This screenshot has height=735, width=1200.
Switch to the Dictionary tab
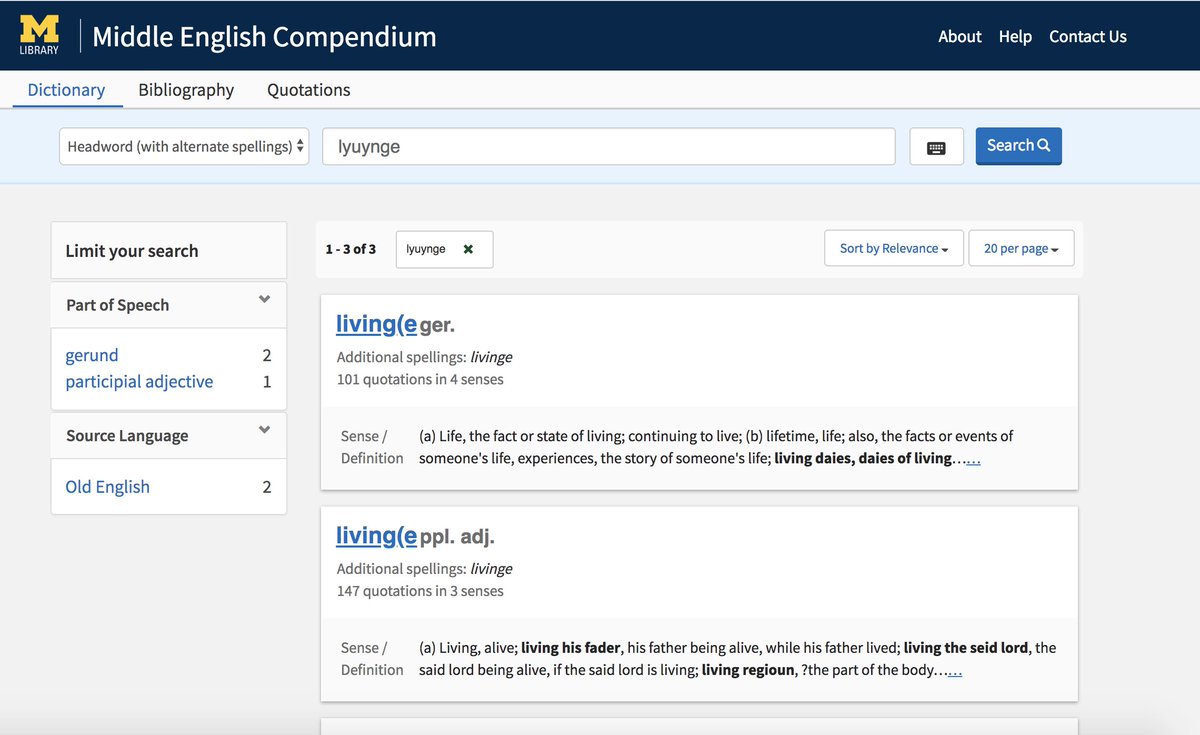click(x=66, y=90)
